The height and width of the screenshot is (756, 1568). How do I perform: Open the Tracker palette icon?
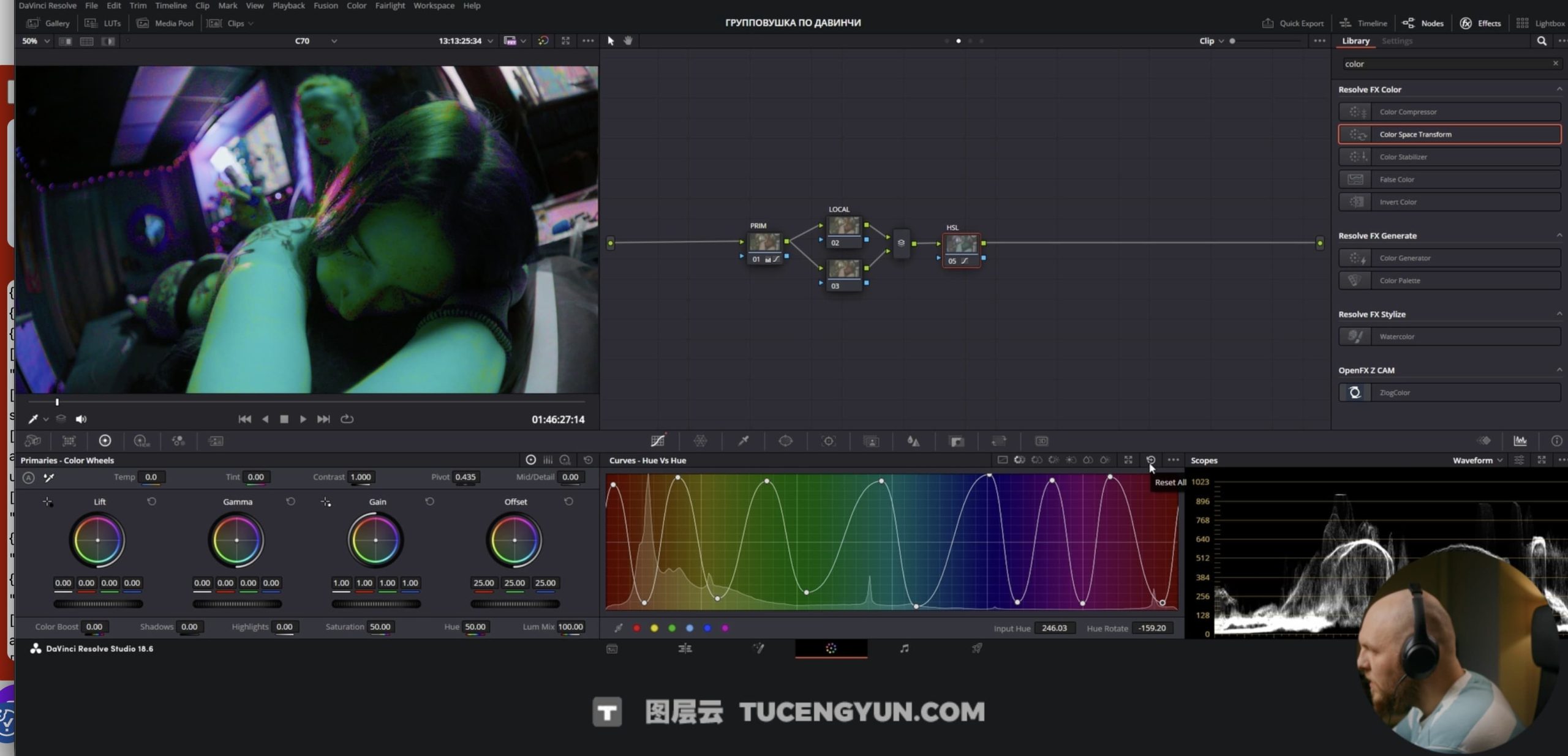pos(828,441)
